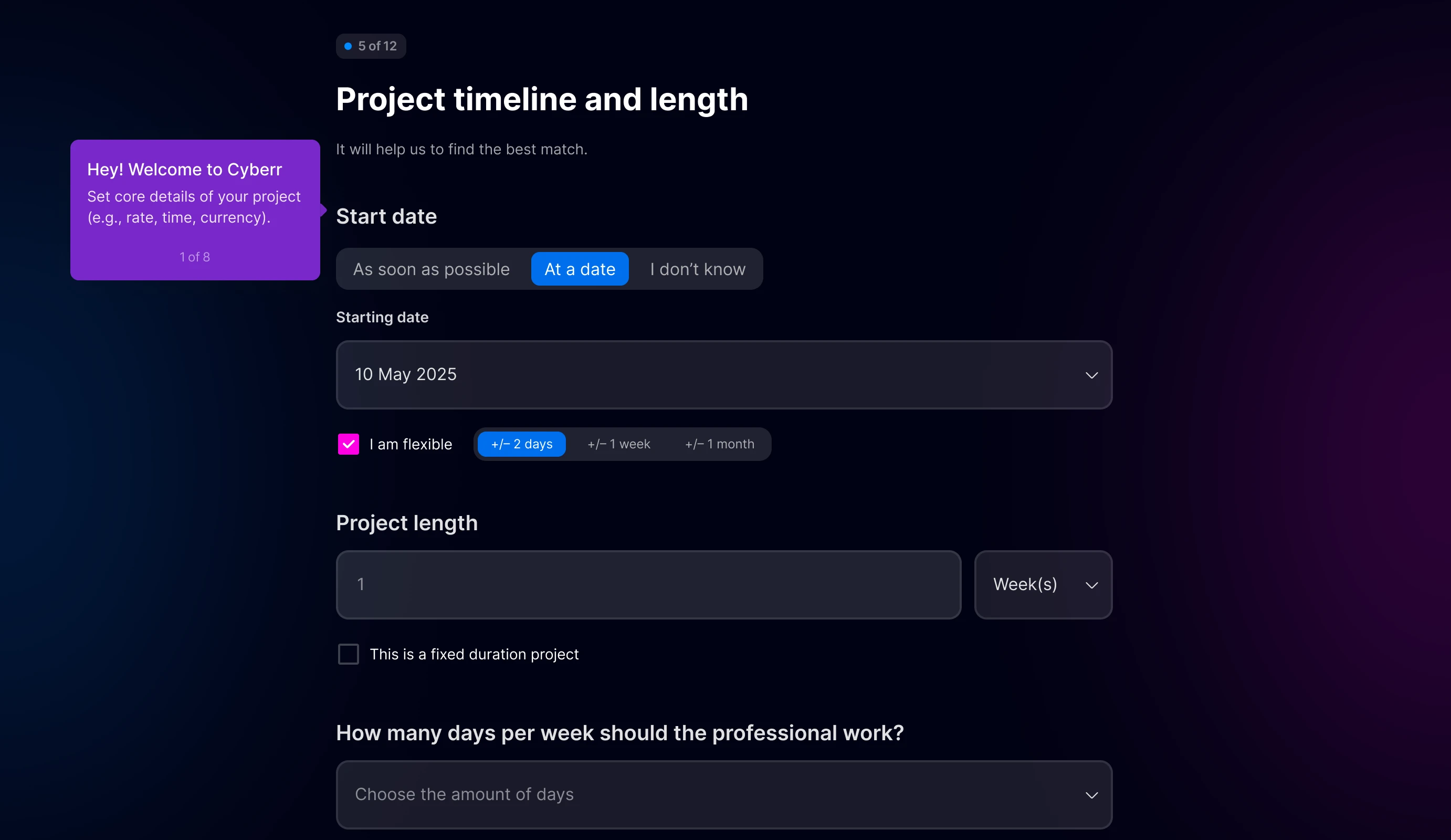The image size is (1451, 840).
Task: Pick the "+/− 1 month" flexibility option
Action: 719,444
